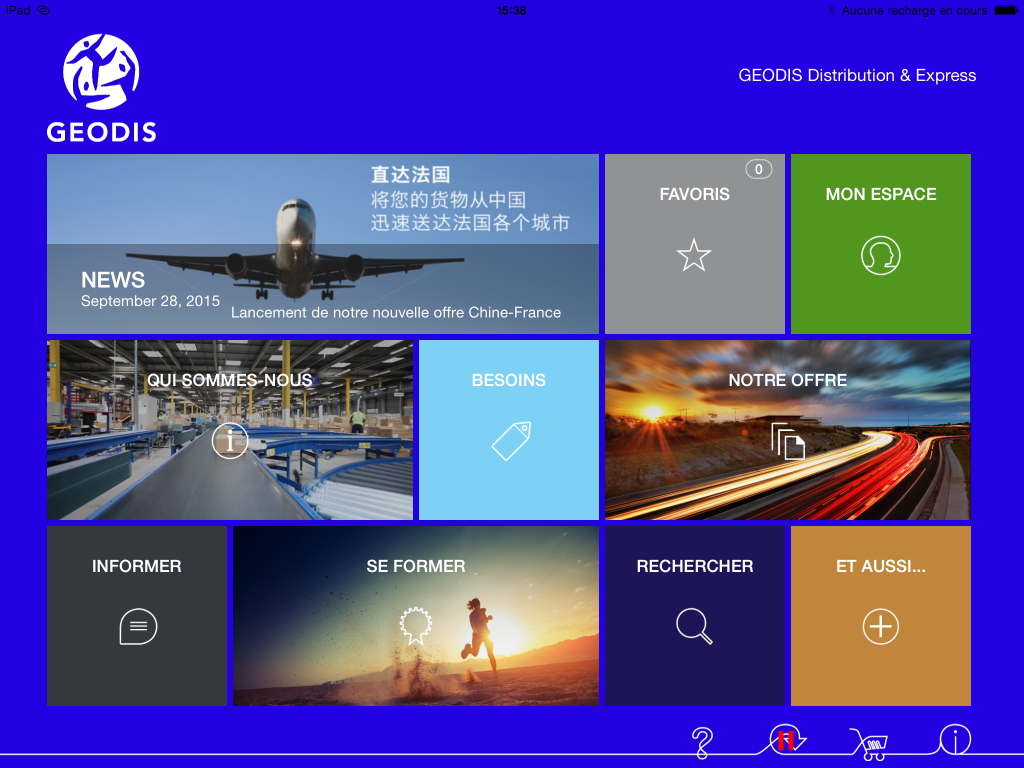Click the Rechercher magnifying glass icon

[x=694, y=627]
